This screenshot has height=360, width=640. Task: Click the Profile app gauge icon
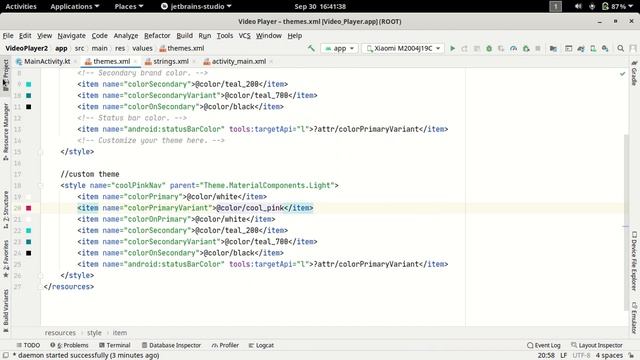(x=513, y=48)
